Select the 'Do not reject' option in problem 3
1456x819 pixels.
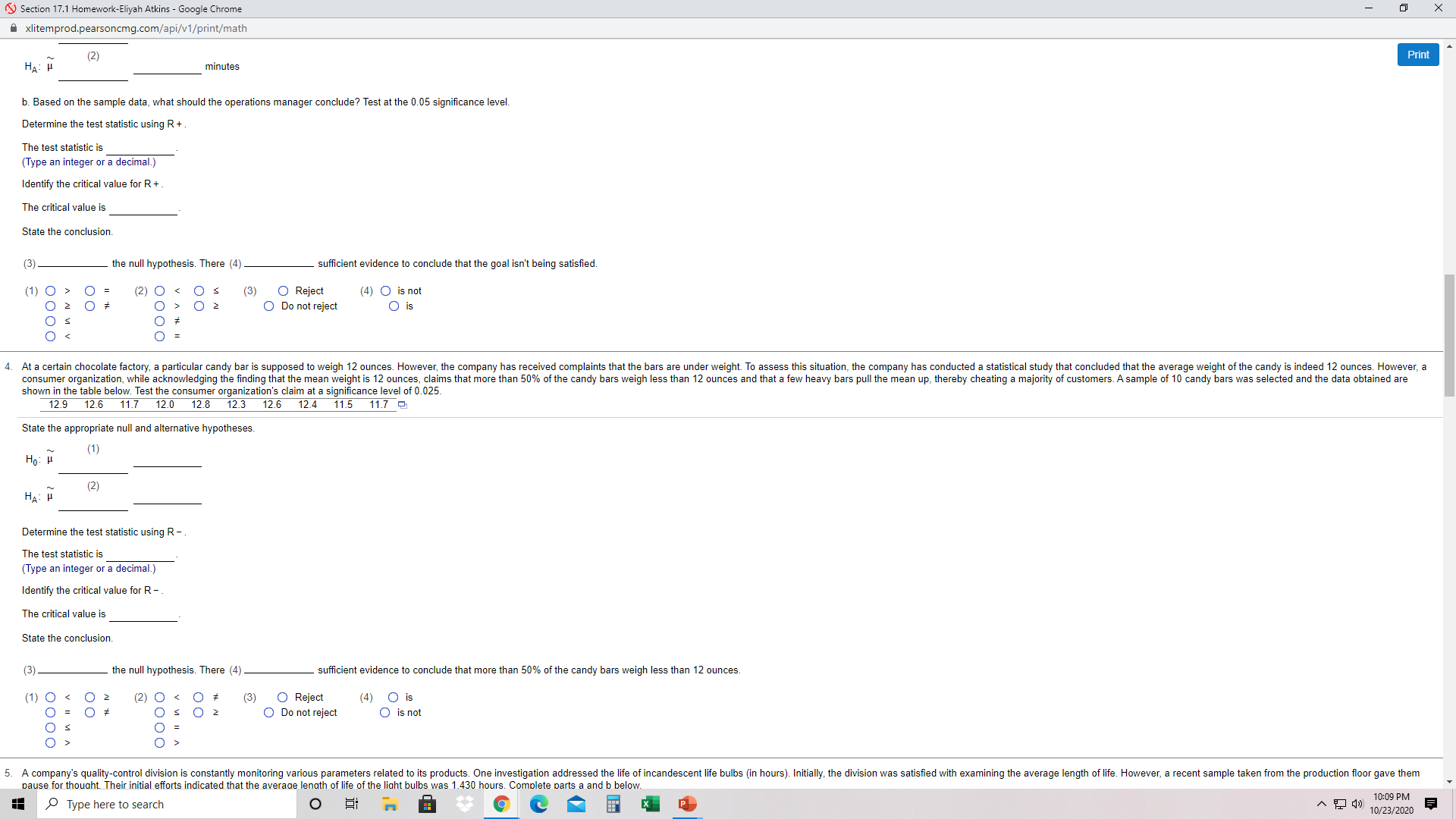point(268,306)
